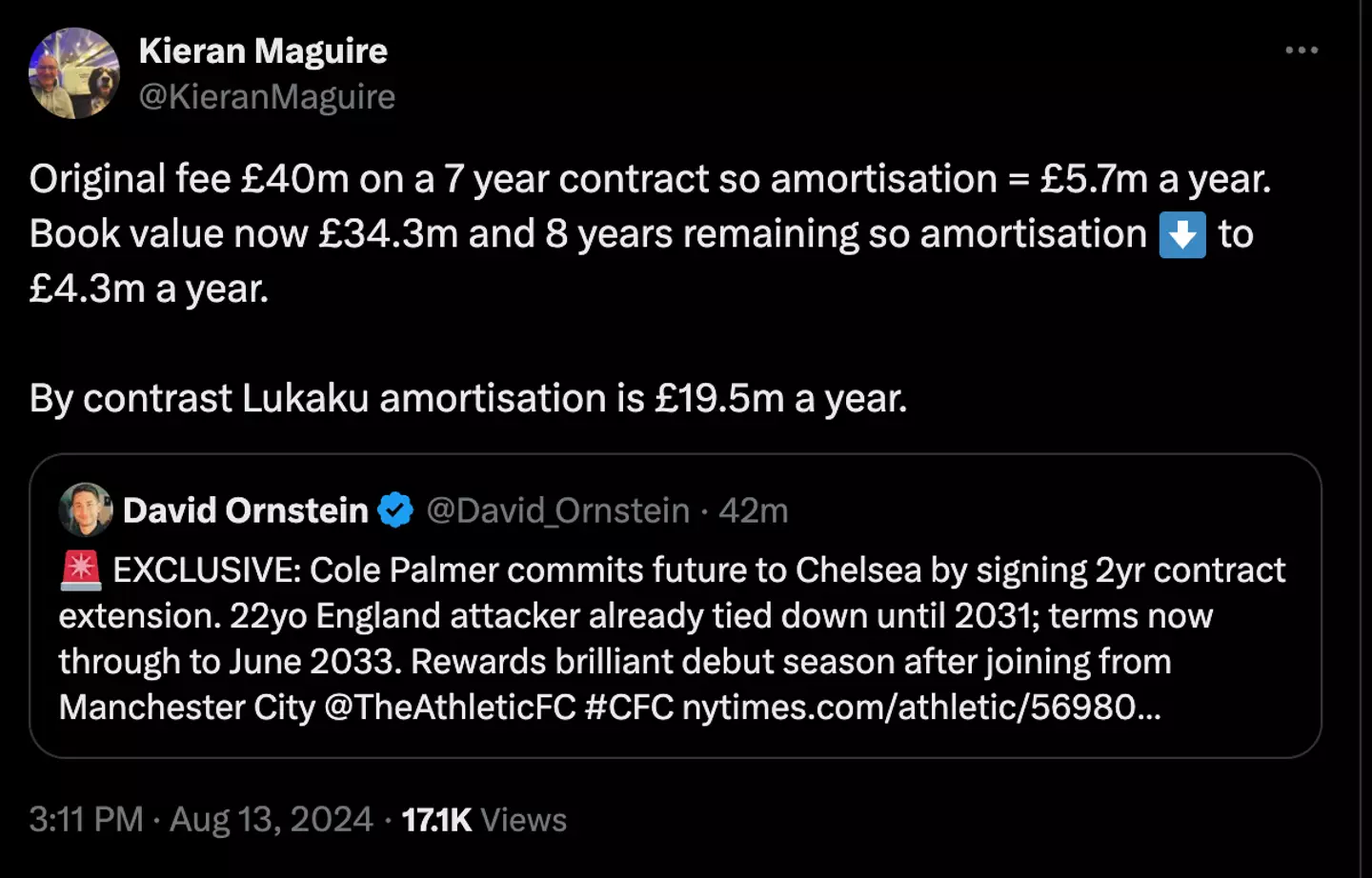Click the 42m timestamp on quoted tweet
The height and width of the screenshot is (878, 1372).
coord(754,510)
